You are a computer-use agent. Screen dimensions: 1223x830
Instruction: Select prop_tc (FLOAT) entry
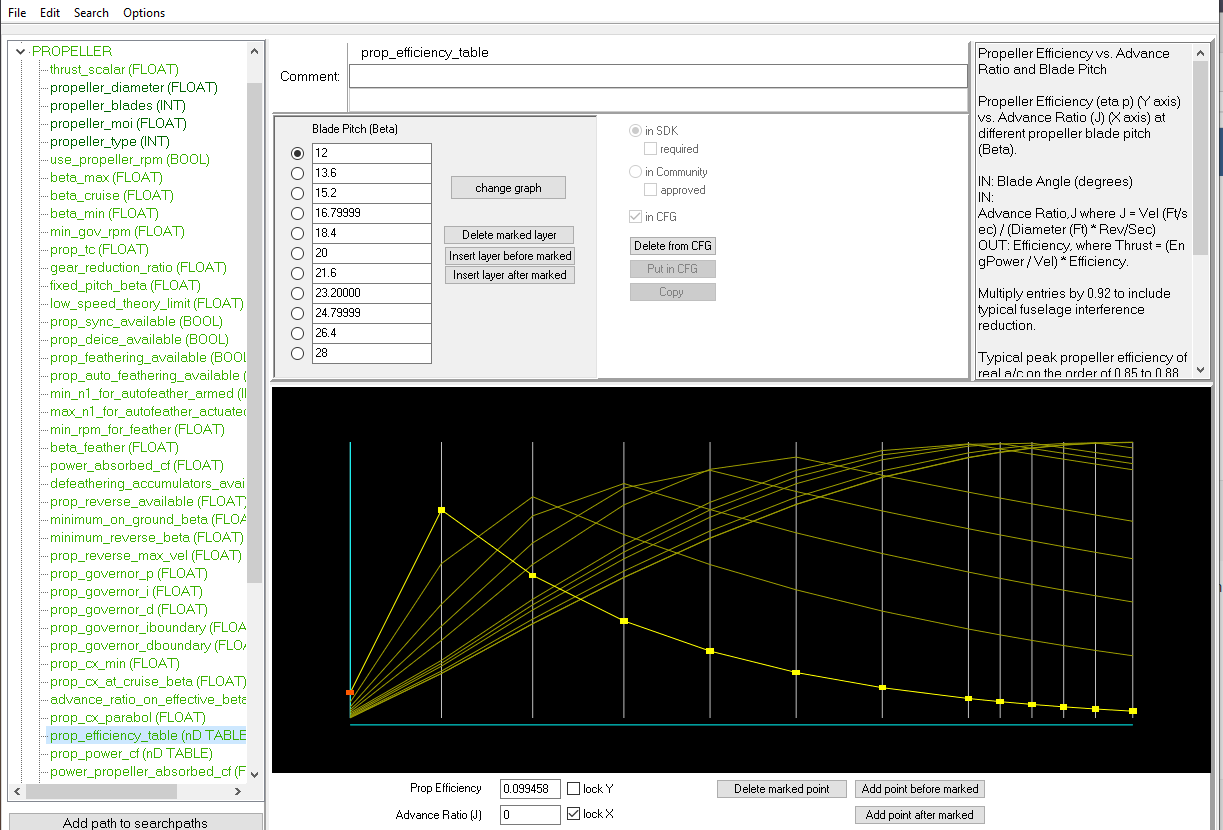(x=99, y=249)
